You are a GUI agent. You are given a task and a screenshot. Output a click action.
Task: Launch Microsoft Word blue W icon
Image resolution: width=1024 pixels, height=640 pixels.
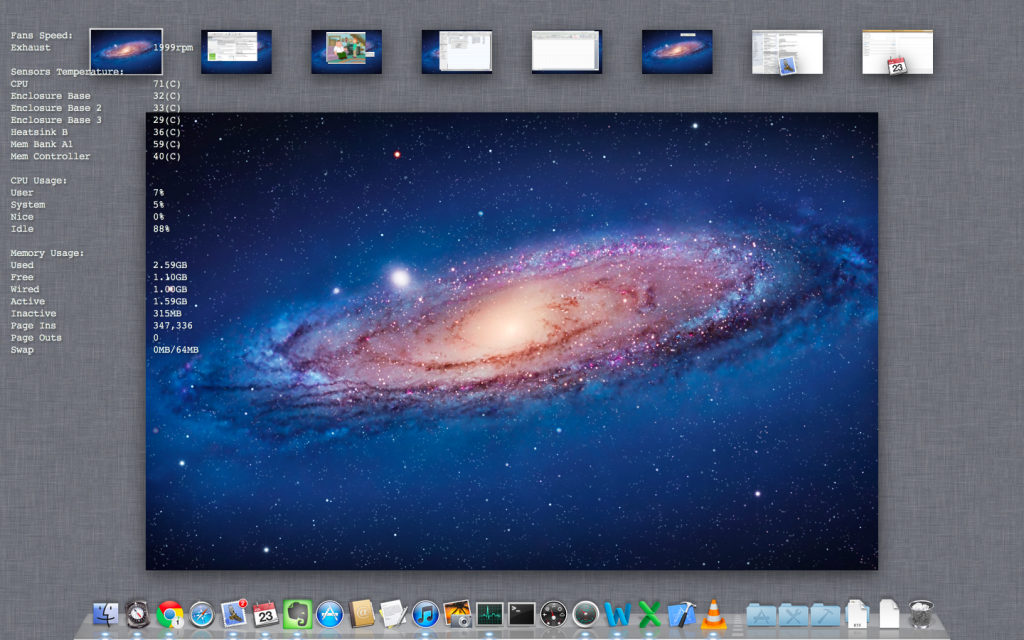pos(617,614)
